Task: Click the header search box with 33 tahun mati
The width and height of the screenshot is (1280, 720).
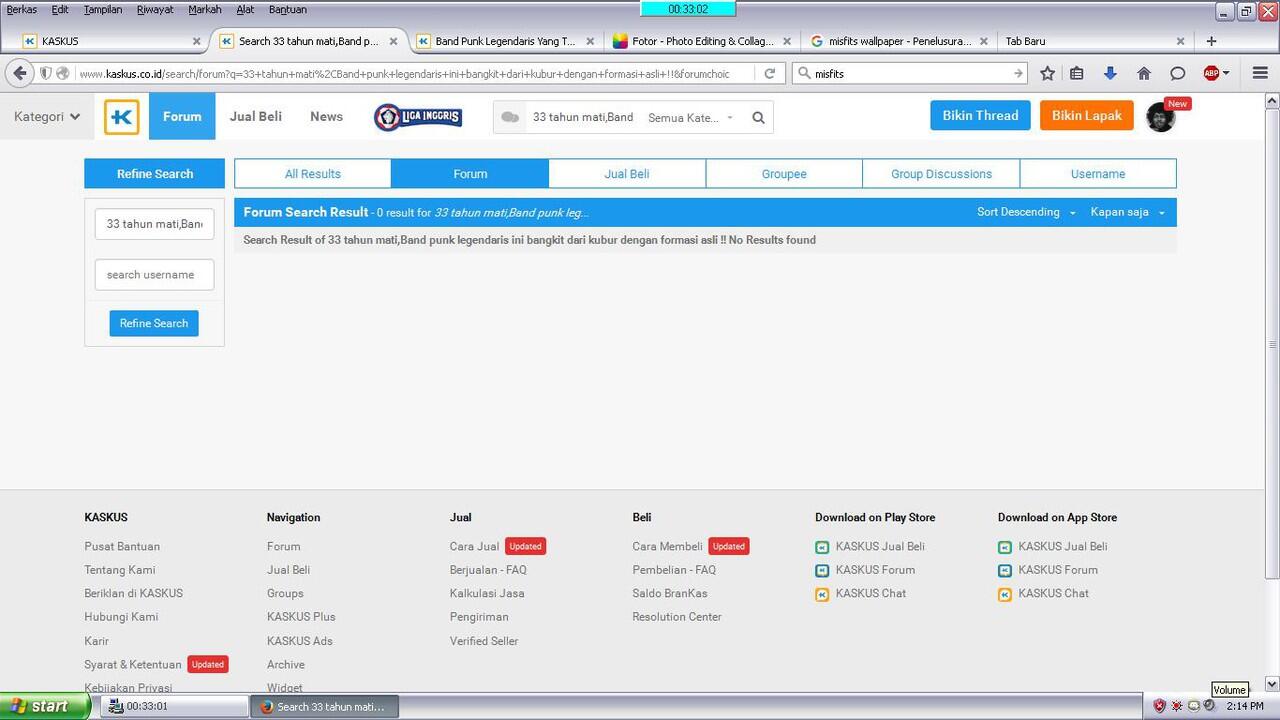Action: point(583,118)
